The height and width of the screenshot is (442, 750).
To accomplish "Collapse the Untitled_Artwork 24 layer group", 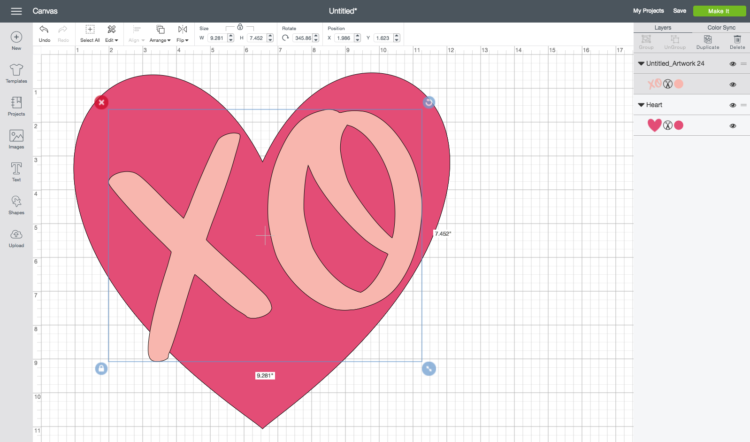I will tap(641, 64).
